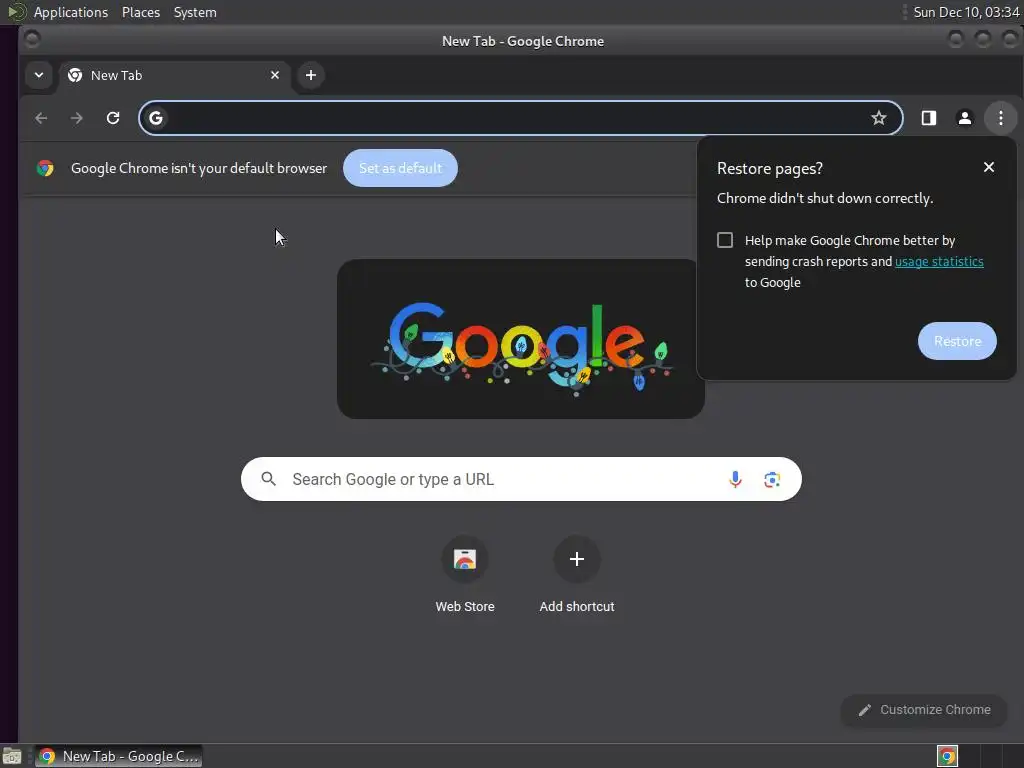Open the profile avatar menu

pyautogui.click(x=965, y=118)
